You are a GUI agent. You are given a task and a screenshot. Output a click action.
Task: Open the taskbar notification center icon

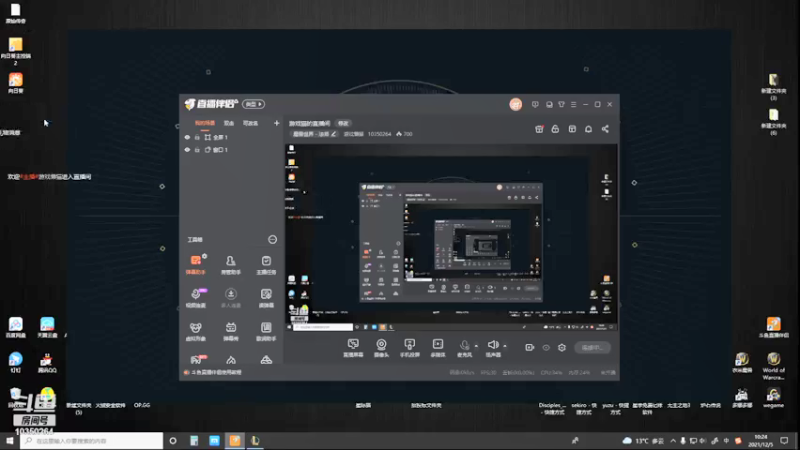pyautogui.click(x=784, y=441)
